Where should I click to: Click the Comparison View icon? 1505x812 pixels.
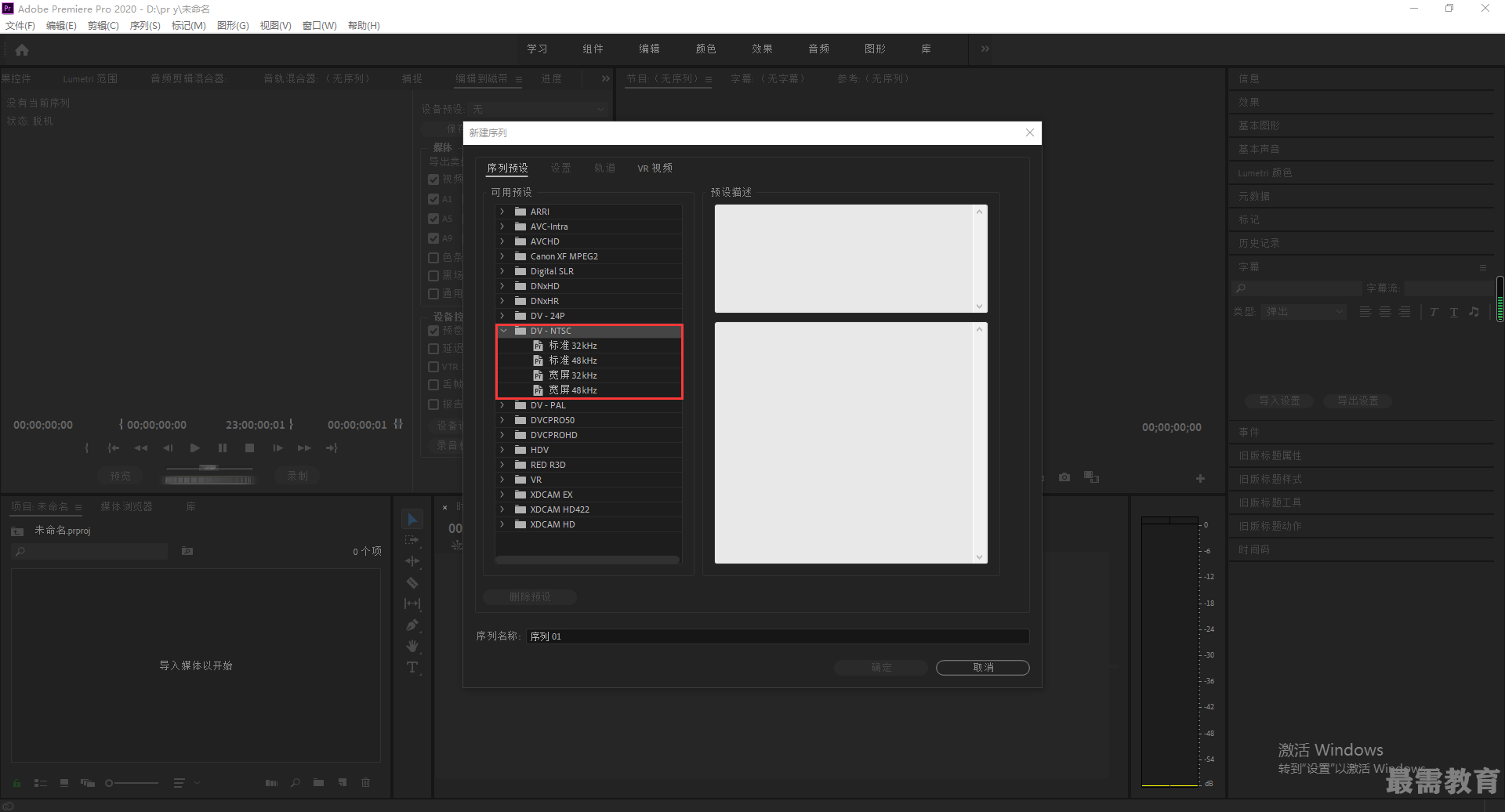[1091, 477]
